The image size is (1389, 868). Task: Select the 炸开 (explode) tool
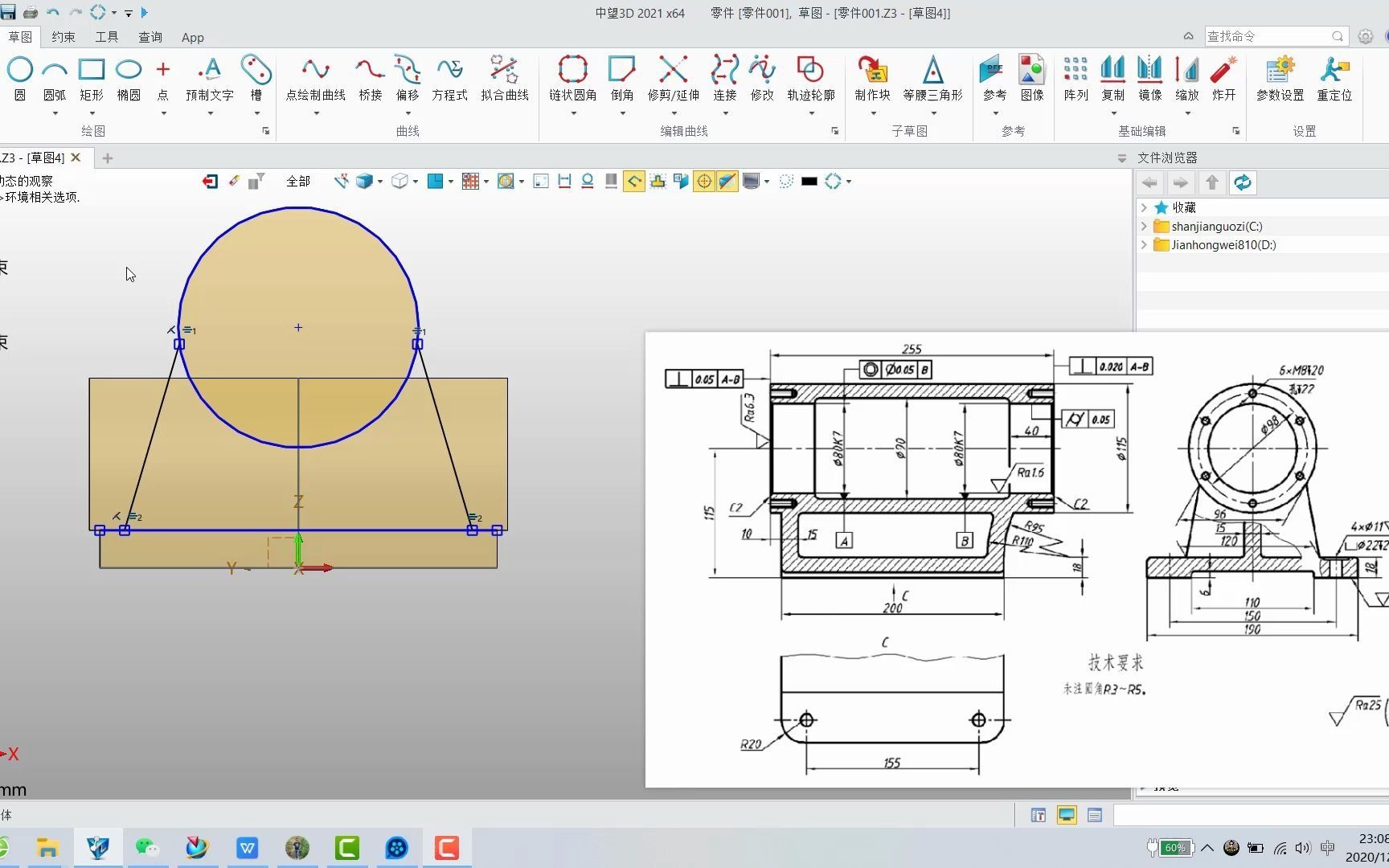[1224, 78]
